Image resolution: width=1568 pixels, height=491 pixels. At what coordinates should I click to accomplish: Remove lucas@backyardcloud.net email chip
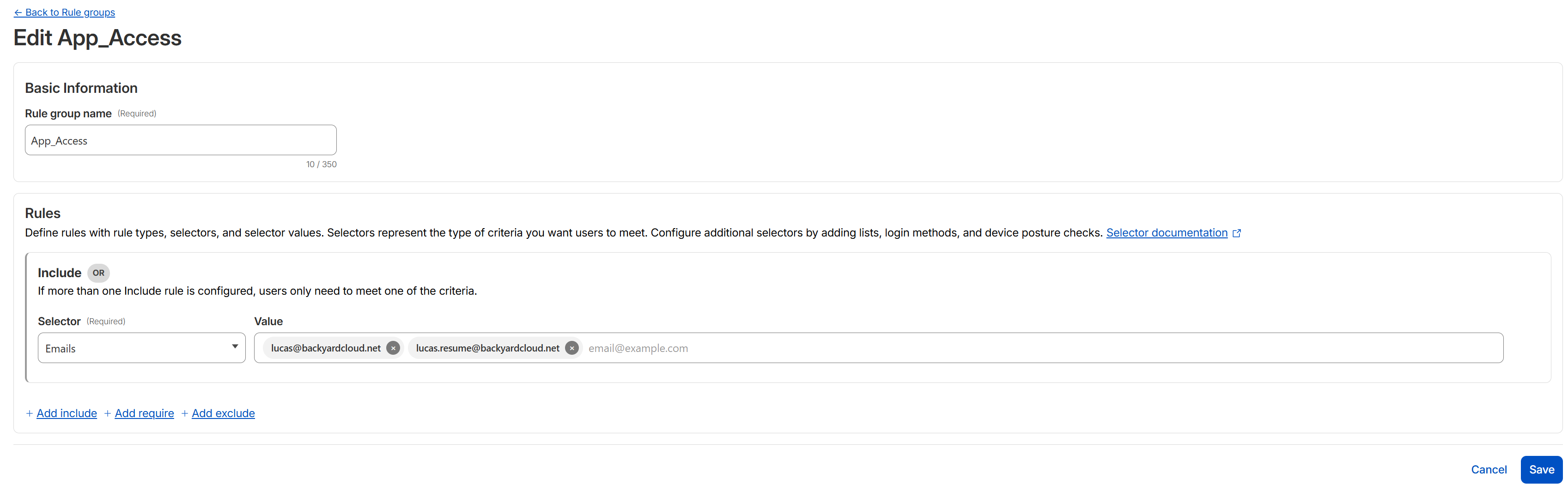click(393, 348)
